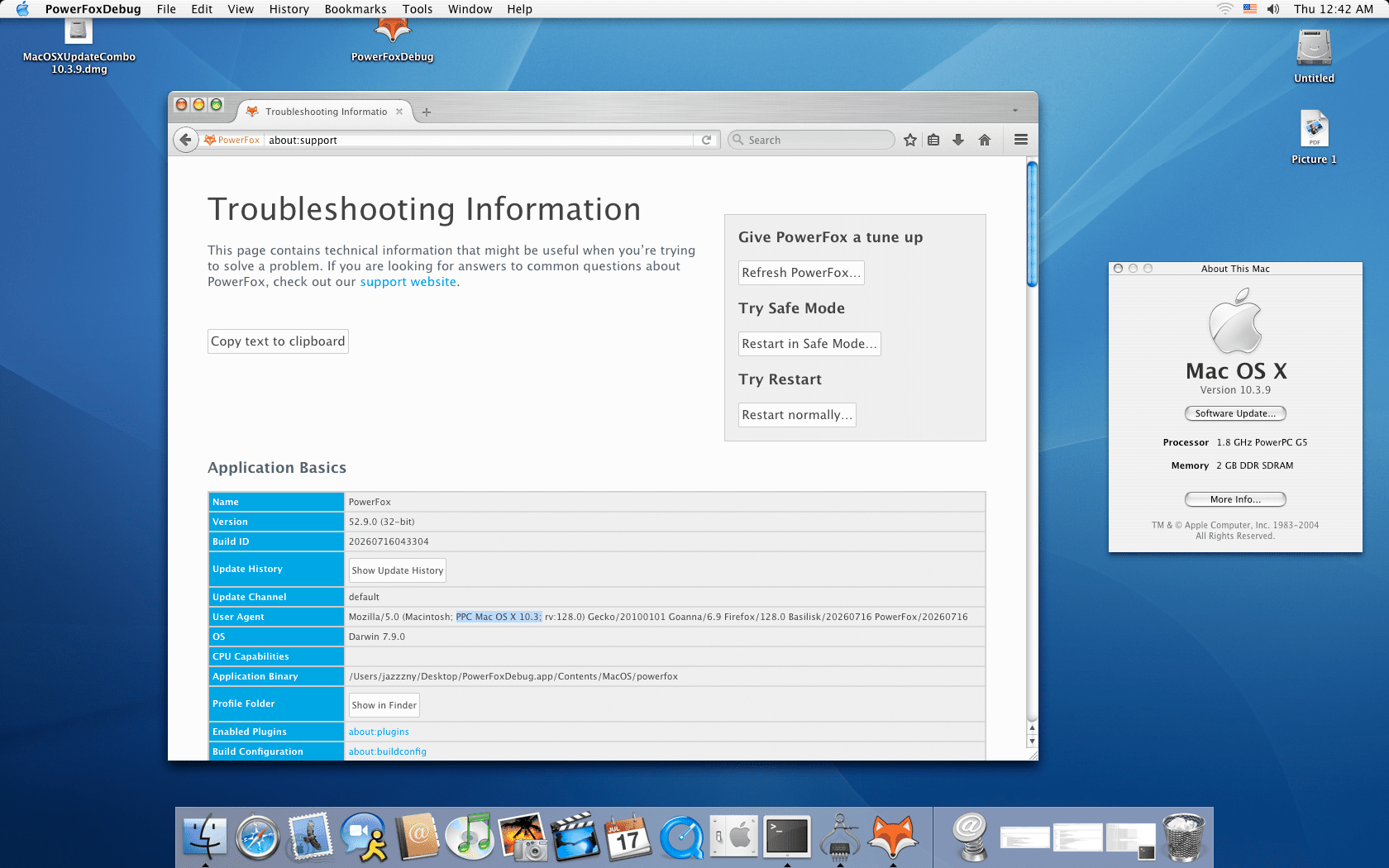The image size is (1389, 868).
Task: Open the History menu
Action: click(289, 9)
